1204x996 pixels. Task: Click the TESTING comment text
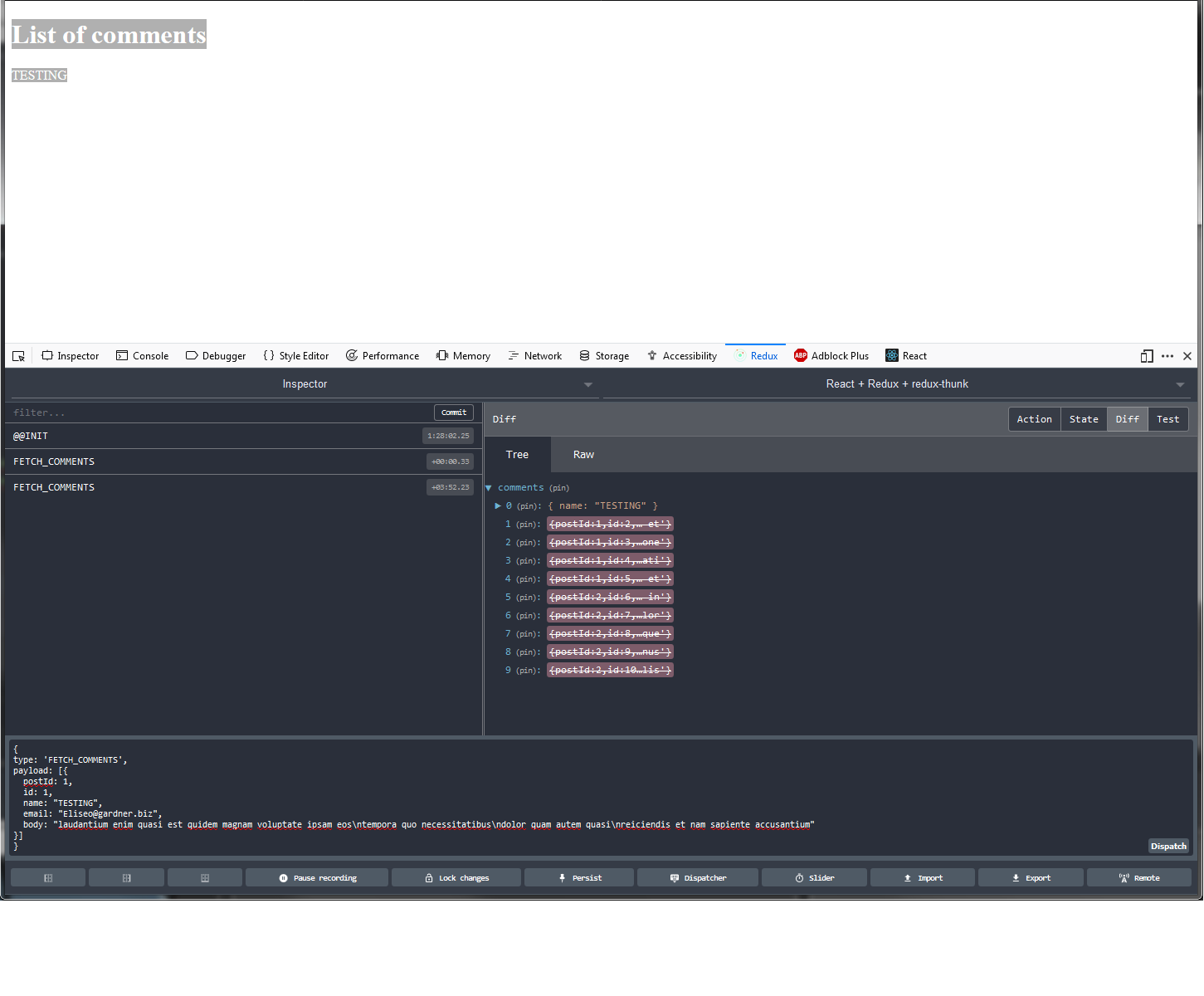click(x=39, y=76)
